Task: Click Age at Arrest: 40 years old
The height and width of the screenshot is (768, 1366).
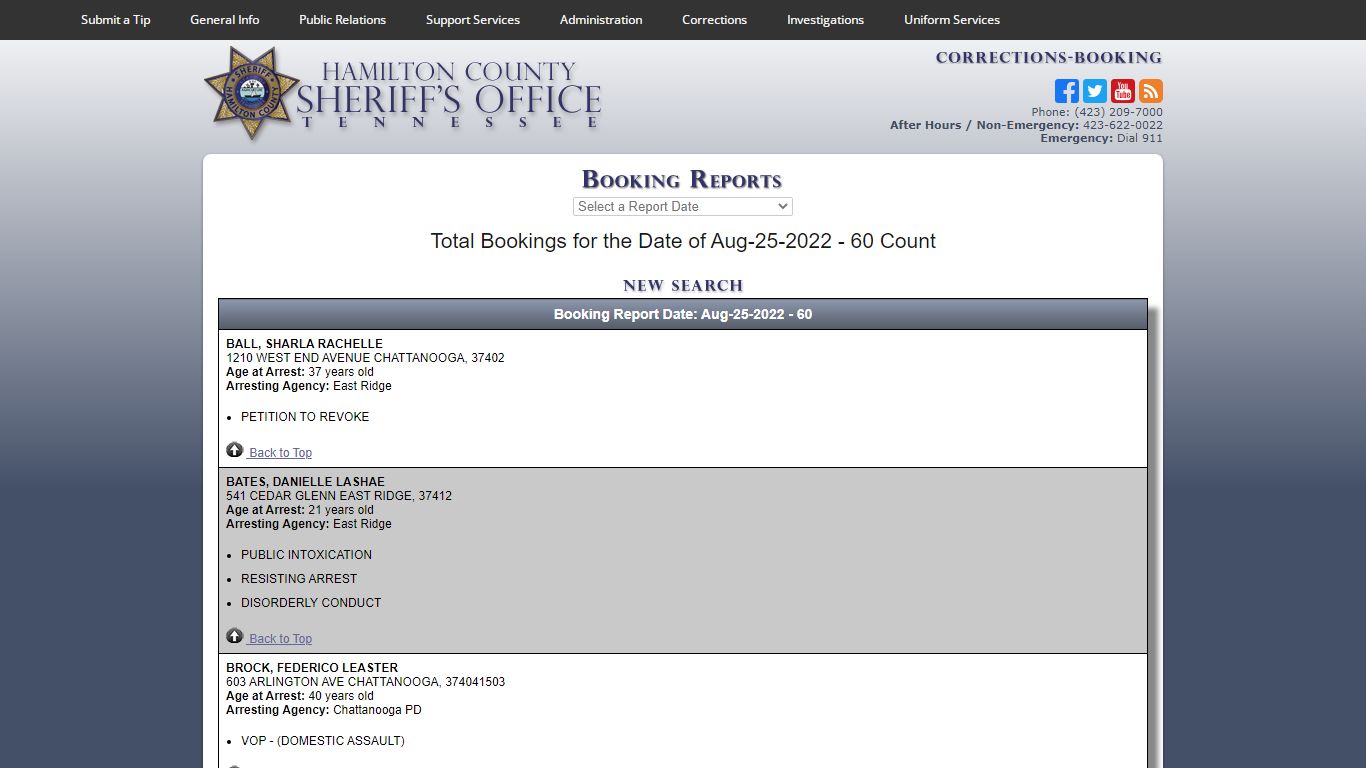Action: (x=300, y=696)
